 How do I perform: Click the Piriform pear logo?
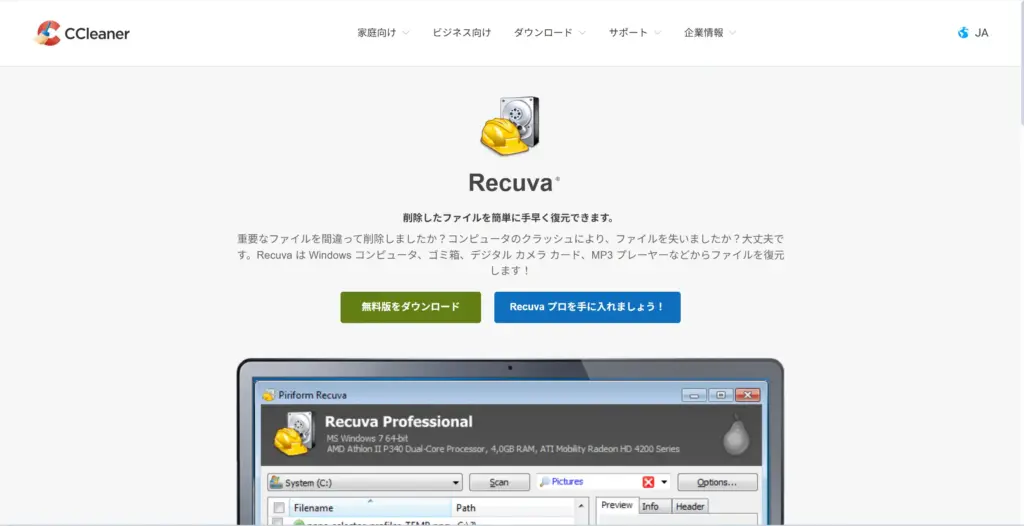(736, 433)
